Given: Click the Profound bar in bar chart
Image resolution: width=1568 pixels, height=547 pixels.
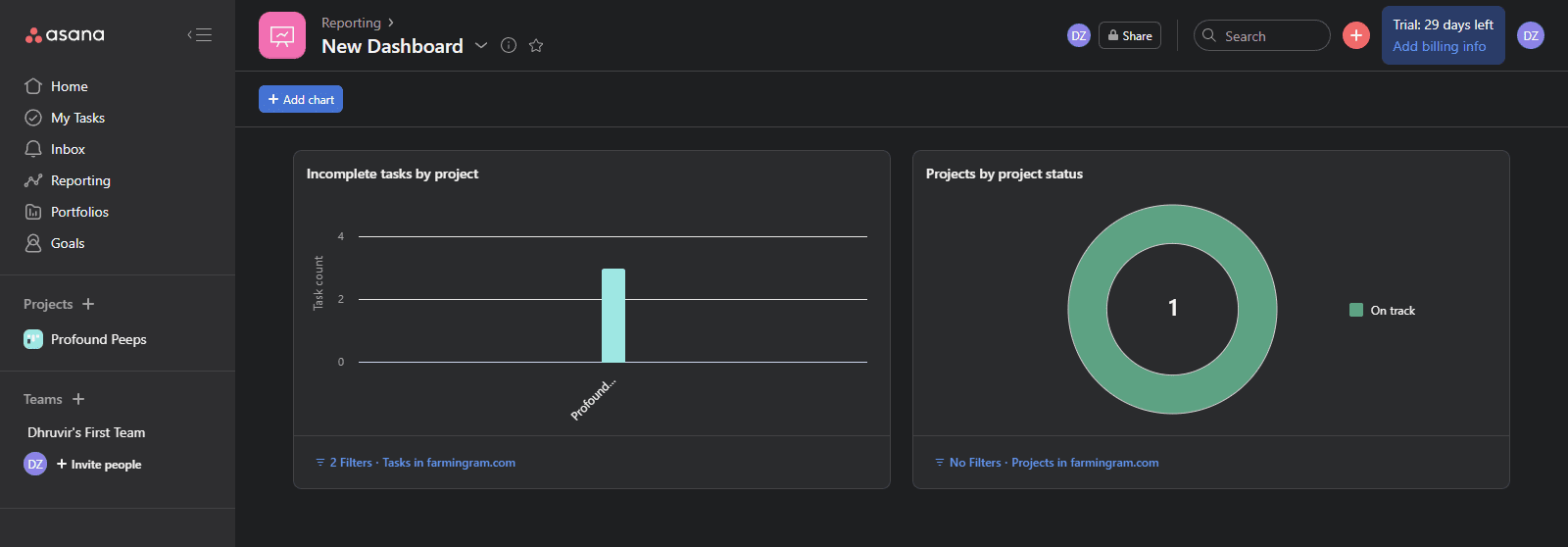Looking at the screenshot, I should coord(613,316).
